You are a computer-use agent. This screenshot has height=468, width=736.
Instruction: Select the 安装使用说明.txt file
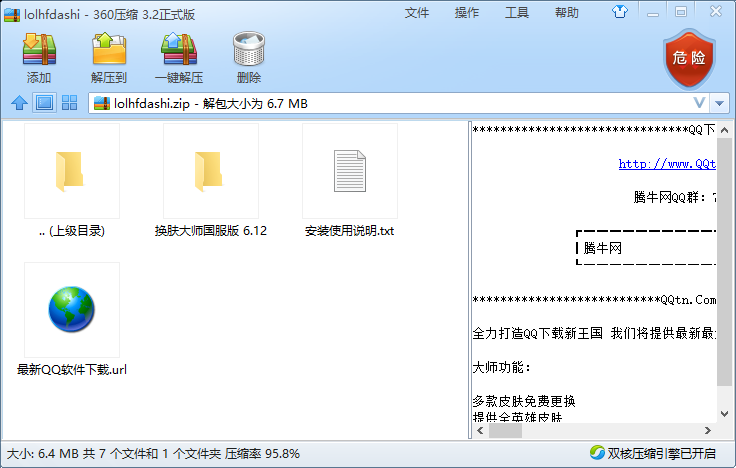350,181
